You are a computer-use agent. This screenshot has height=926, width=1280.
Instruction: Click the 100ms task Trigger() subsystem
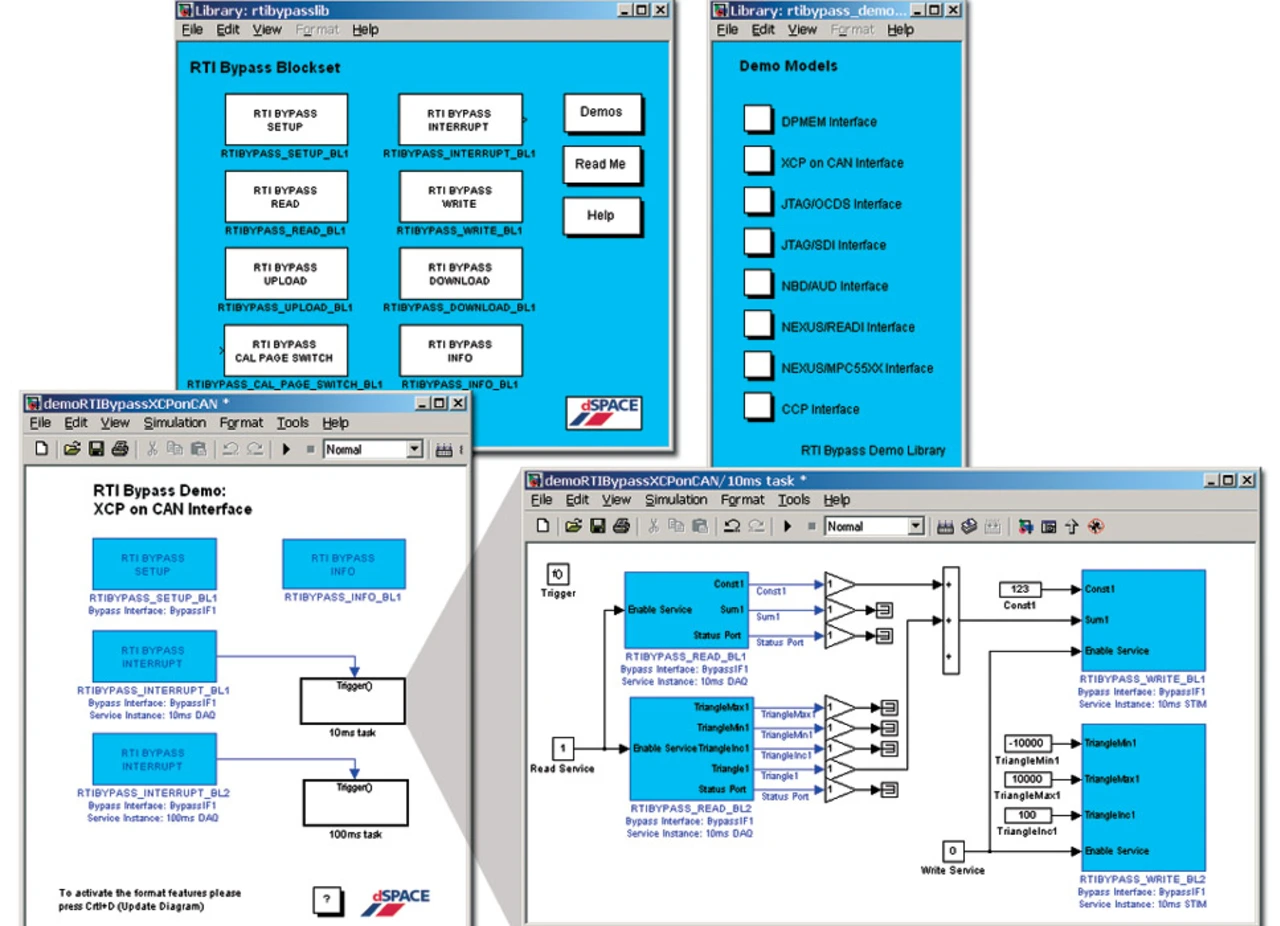[353, 802]
